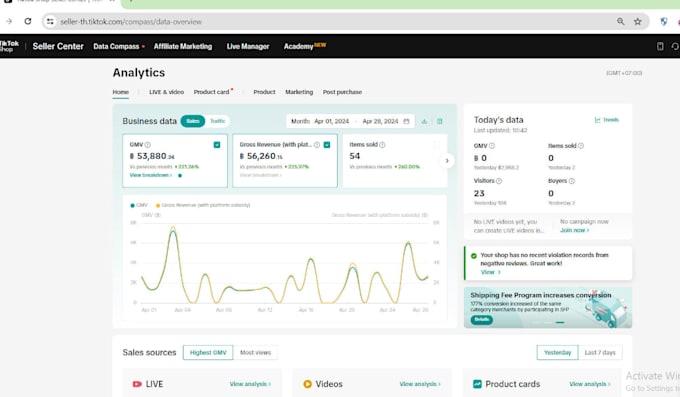This screenshot has height=397, width=680.
Task: Open the mobile device icon in header
Action: point(660,46)
